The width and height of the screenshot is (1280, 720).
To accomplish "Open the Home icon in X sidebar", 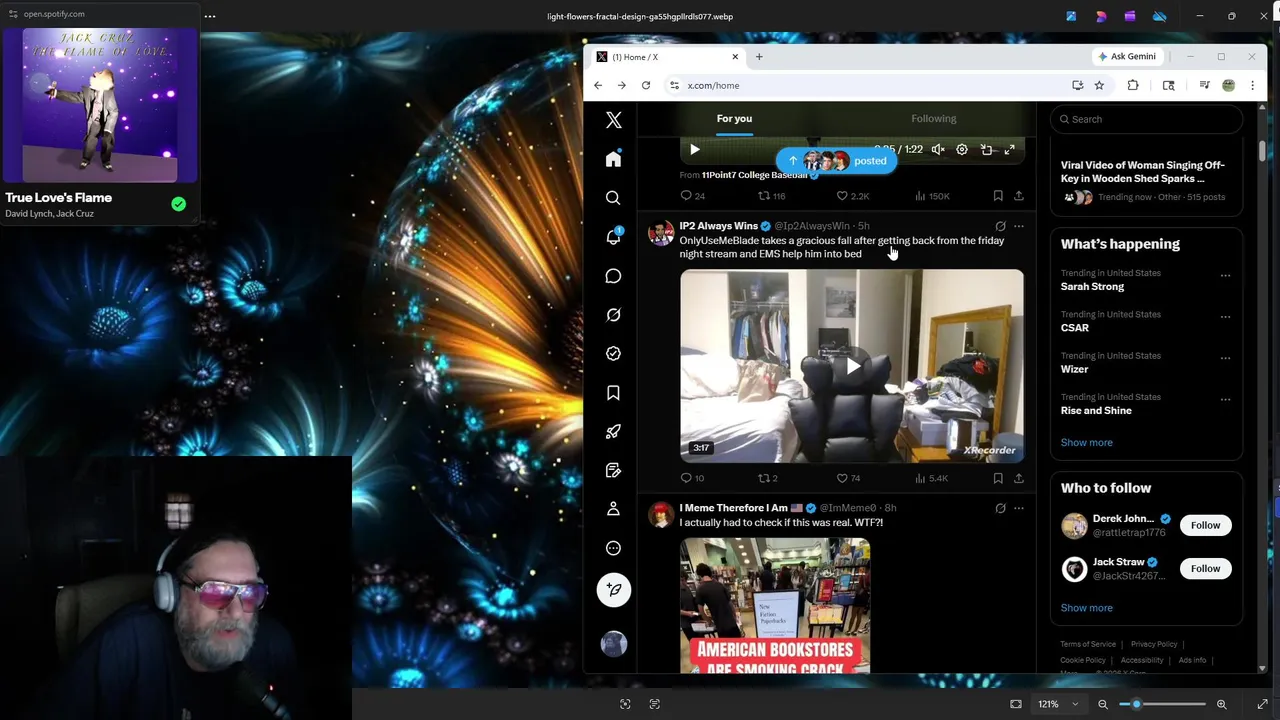I will coord(613,159).
